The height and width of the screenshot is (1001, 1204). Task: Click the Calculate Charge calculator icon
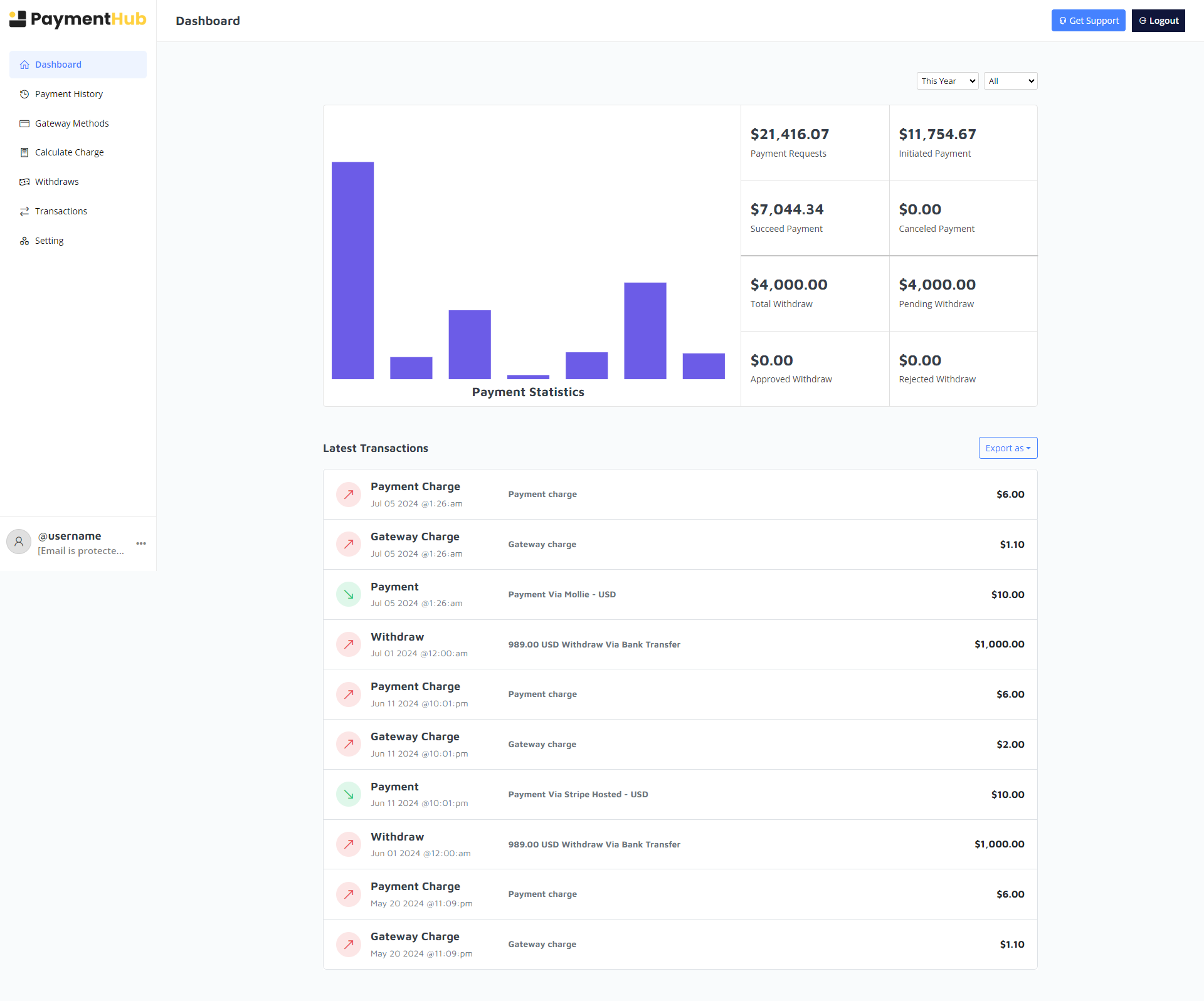coord(24,152)
